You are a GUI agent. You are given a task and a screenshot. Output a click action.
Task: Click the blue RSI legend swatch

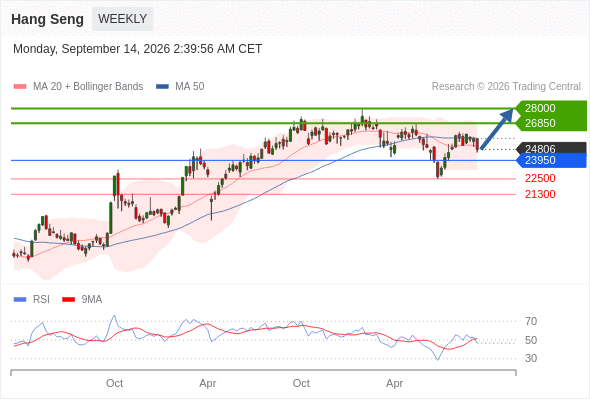pyautogui.click(x=20, y=300)
